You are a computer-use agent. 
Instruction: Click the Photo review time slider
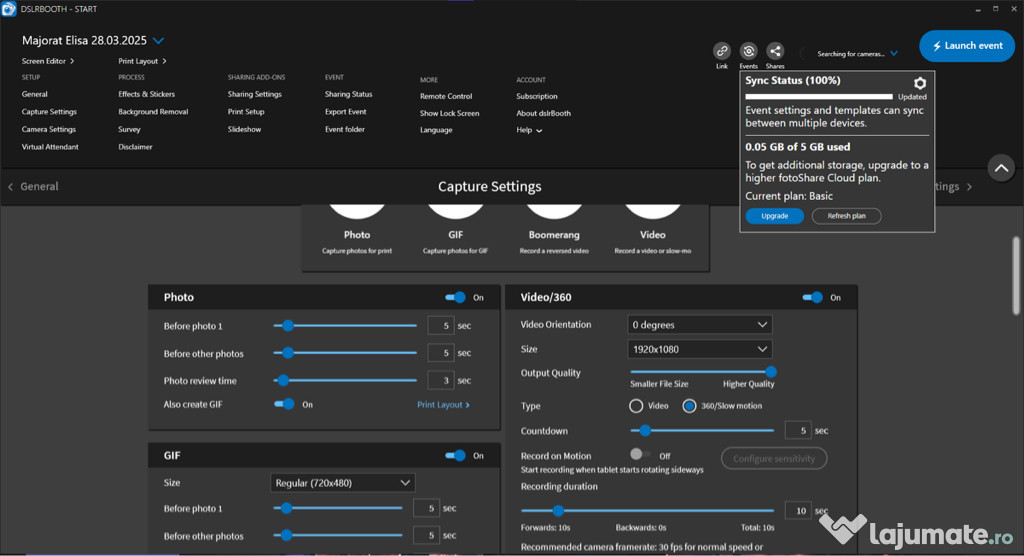[x=345, y=380]
